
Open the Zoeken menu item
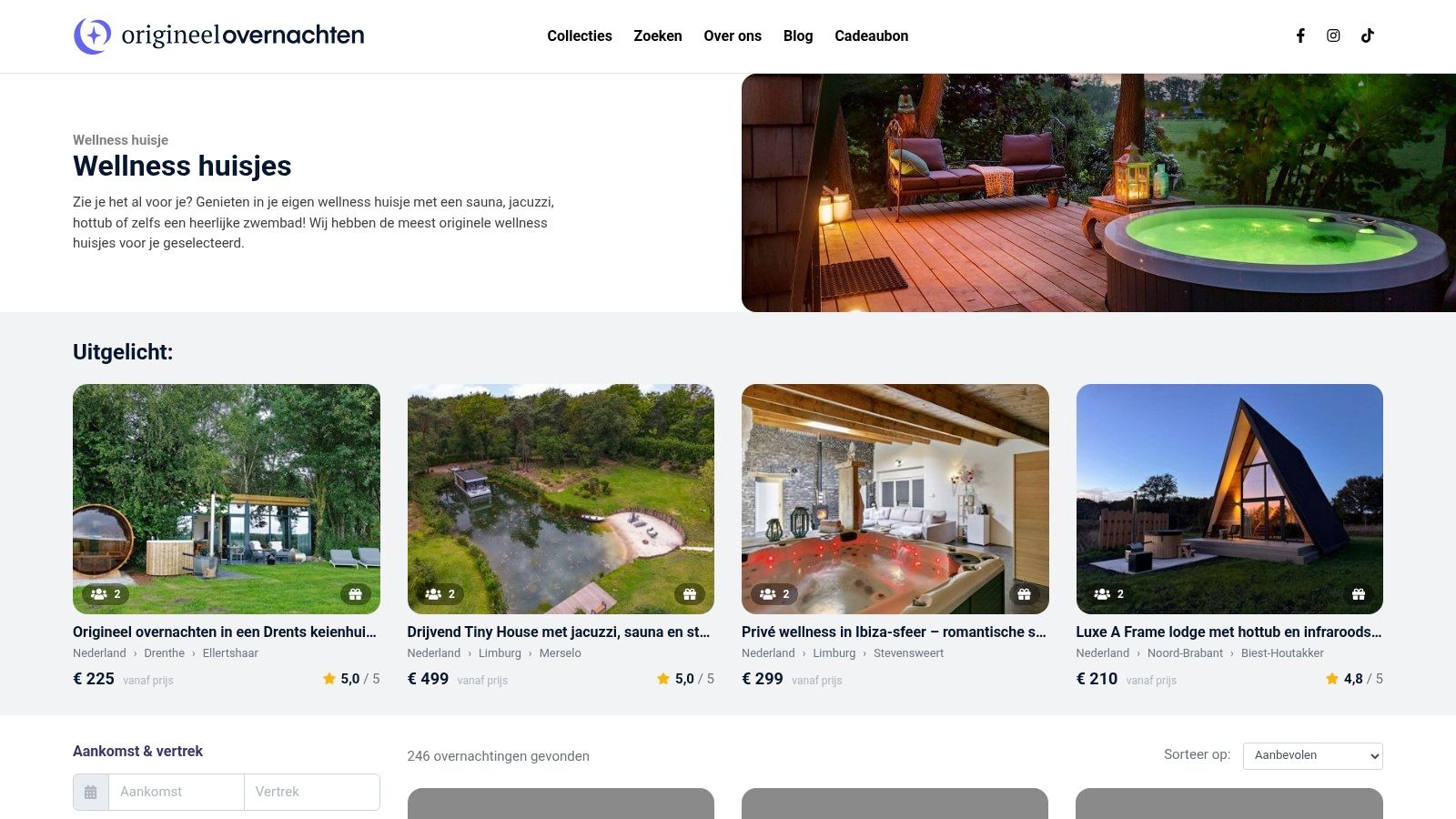(658, 36)
